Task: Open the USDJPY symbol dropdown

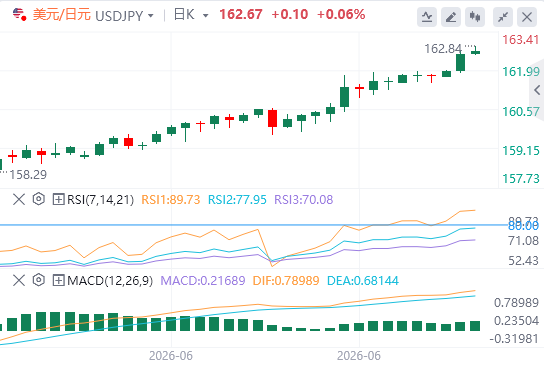Action: 124,16
